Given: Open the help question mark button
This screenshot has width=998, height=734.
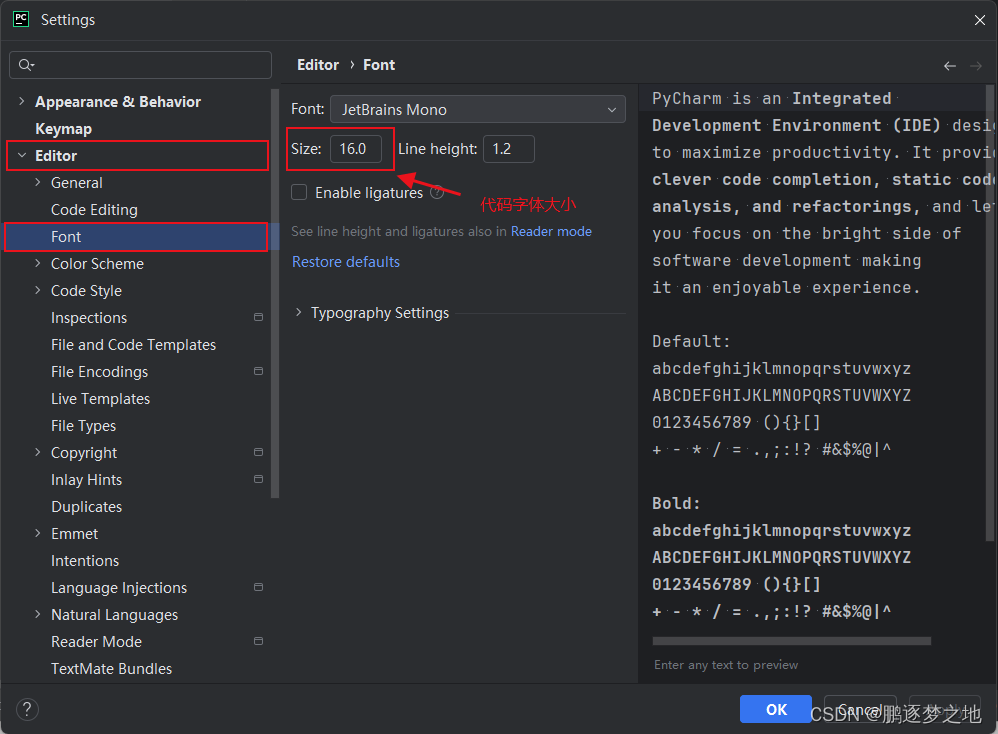Looking at the screenshot, I should coord(27,709).
